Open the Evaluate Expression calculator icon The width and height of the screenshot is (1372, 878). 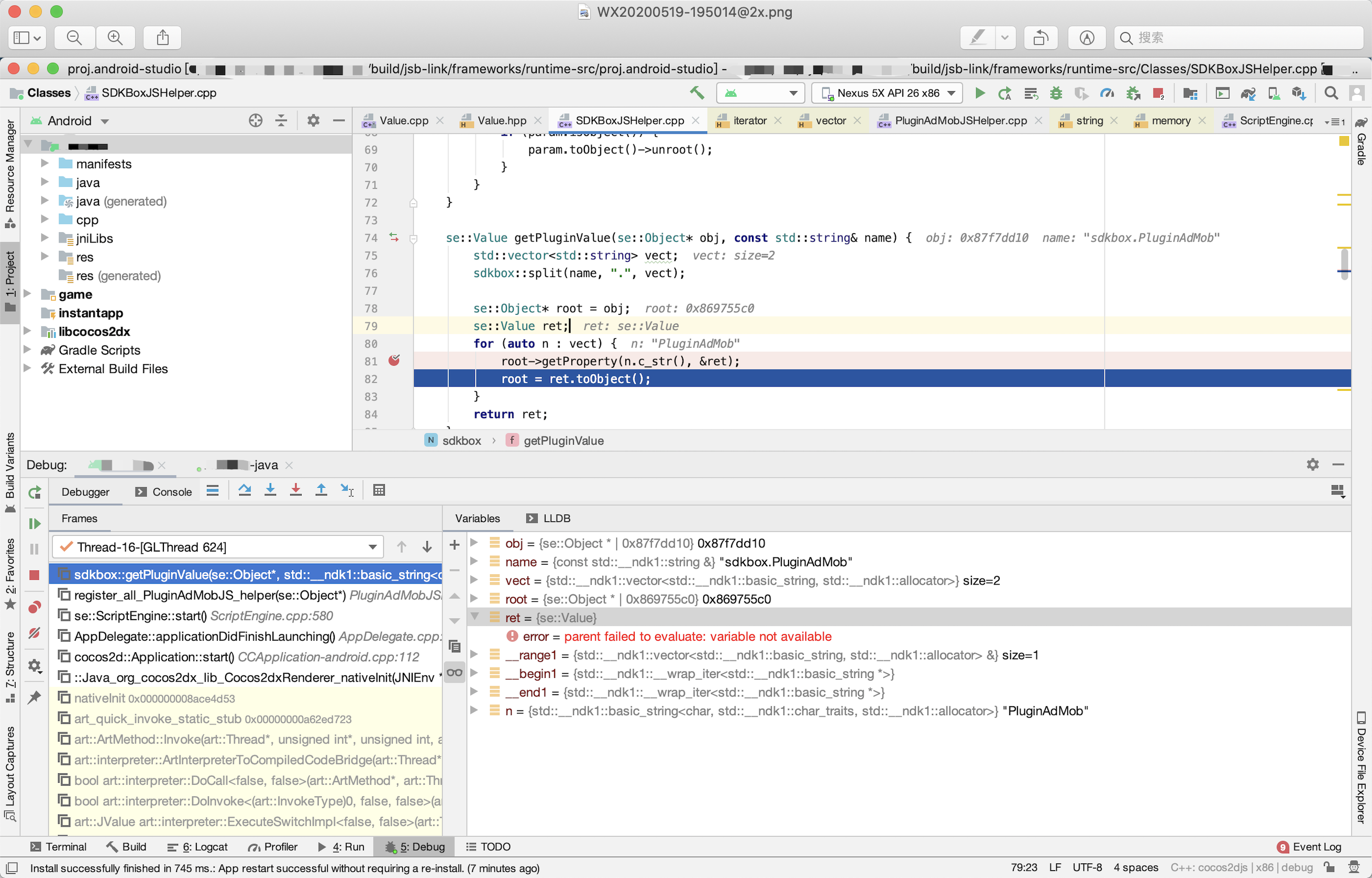[379, 490]
